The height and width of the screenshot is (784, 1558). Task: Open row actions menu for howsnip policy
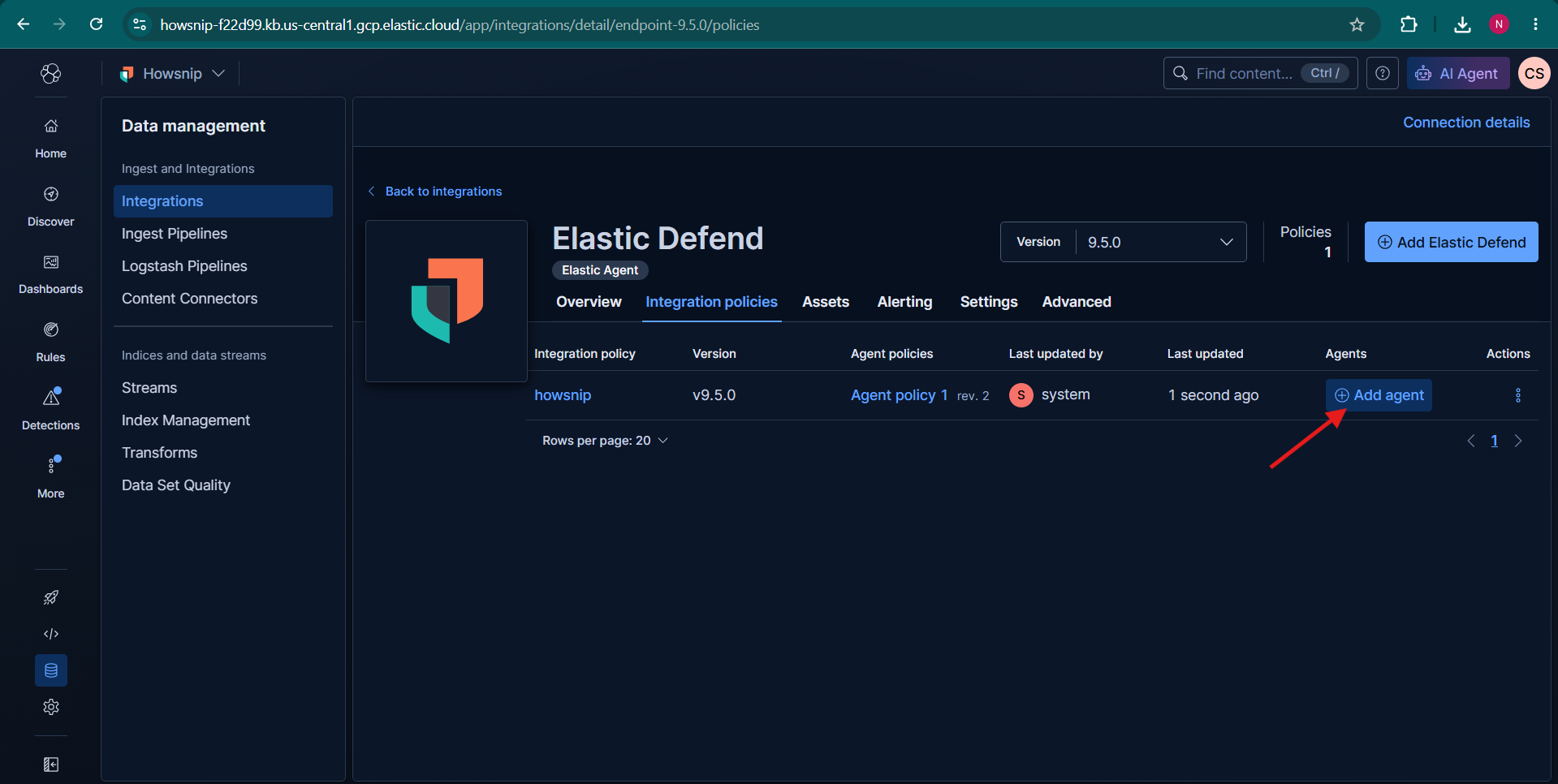[1517, 395]
